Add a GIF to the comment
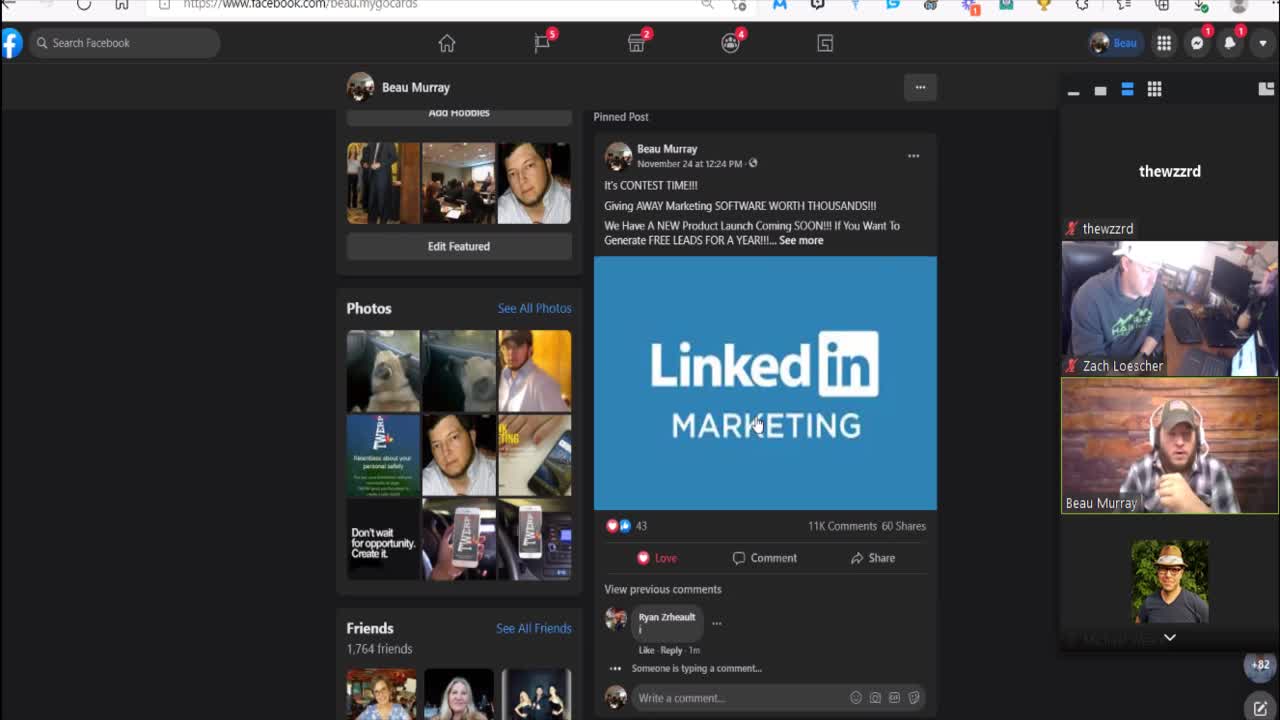This screenshot has width=1280, height=720. coord(894,698)
